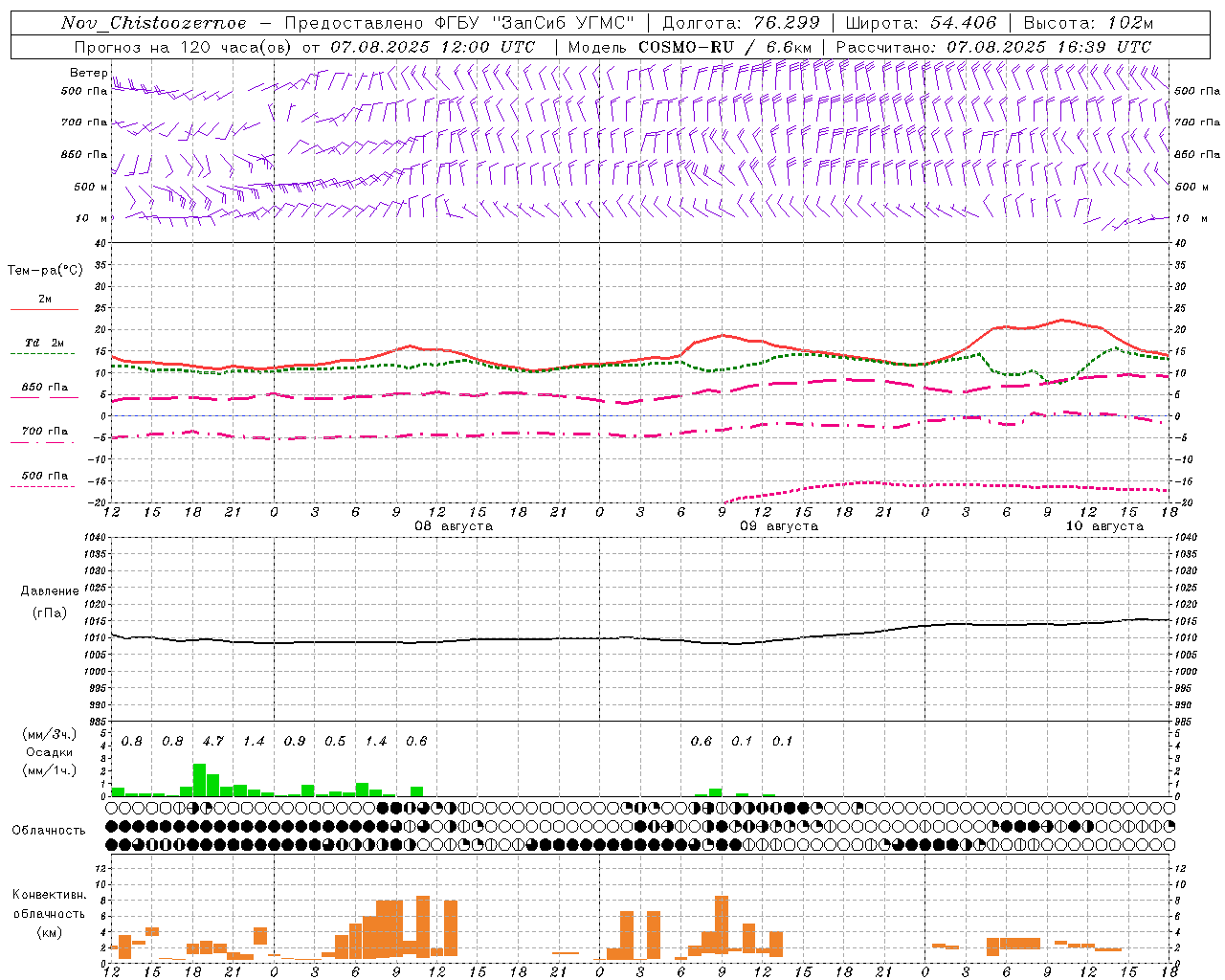This screenshot has height=980, width=1225.
Task: Click the 09 августа date label
Action: click(779, 526)
